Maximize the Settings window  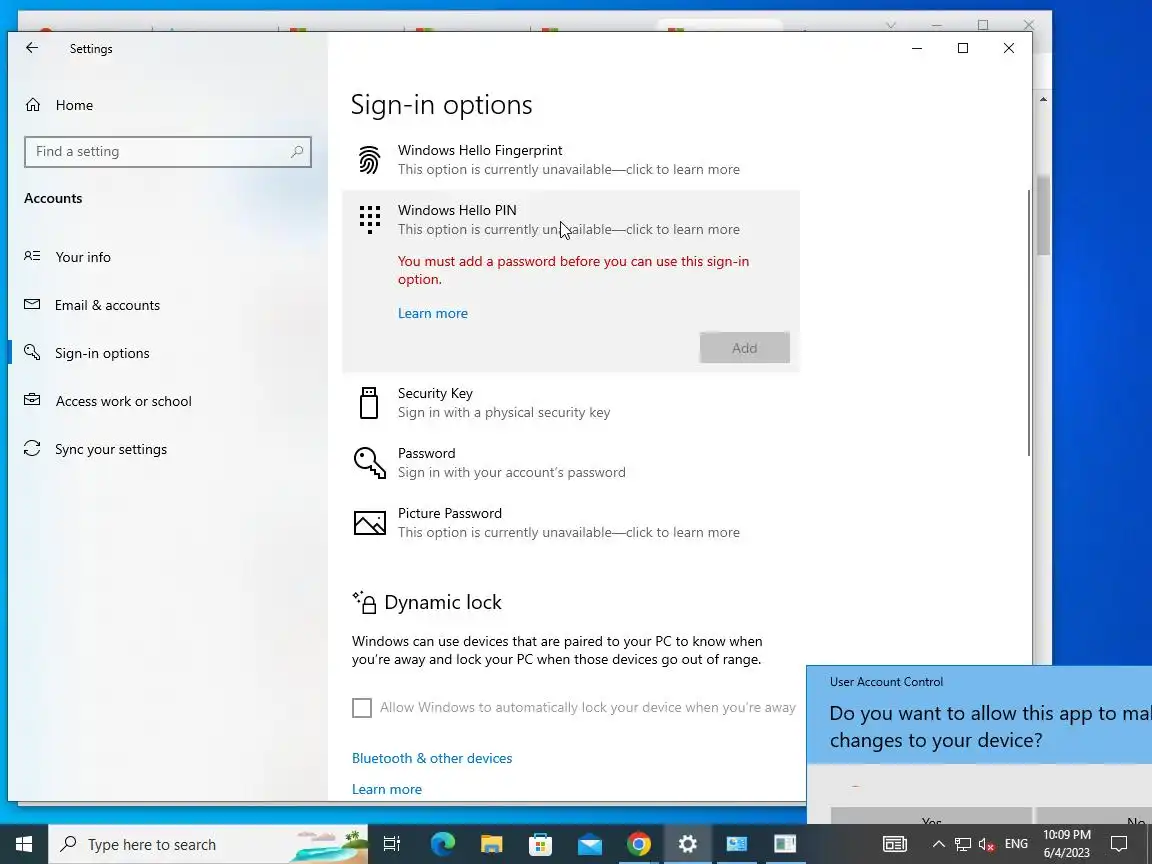tap(962, 48)
